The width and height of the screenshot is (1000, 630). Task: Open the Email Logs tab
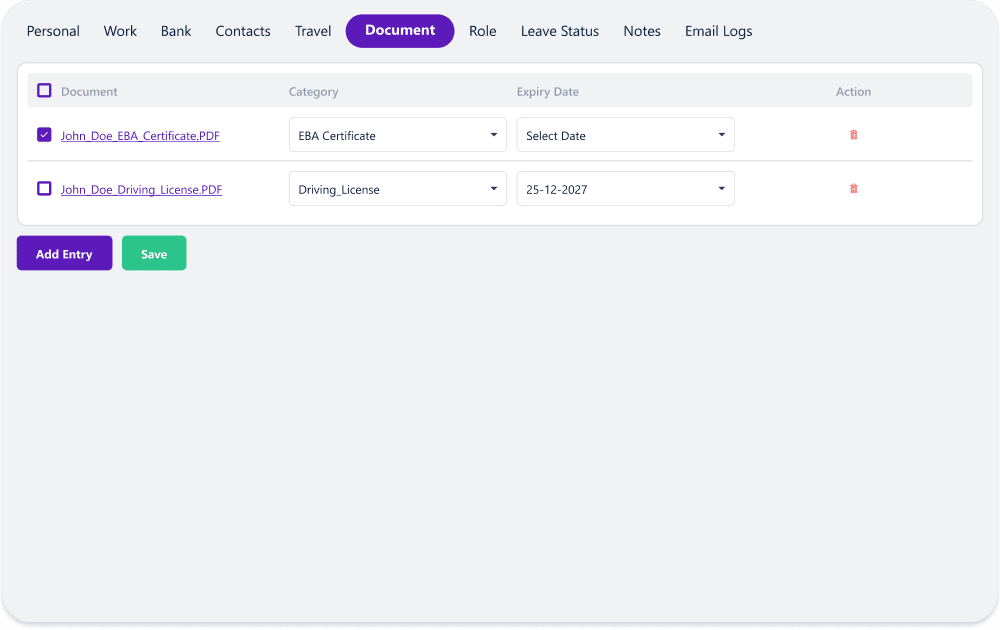tap(718, 31)
